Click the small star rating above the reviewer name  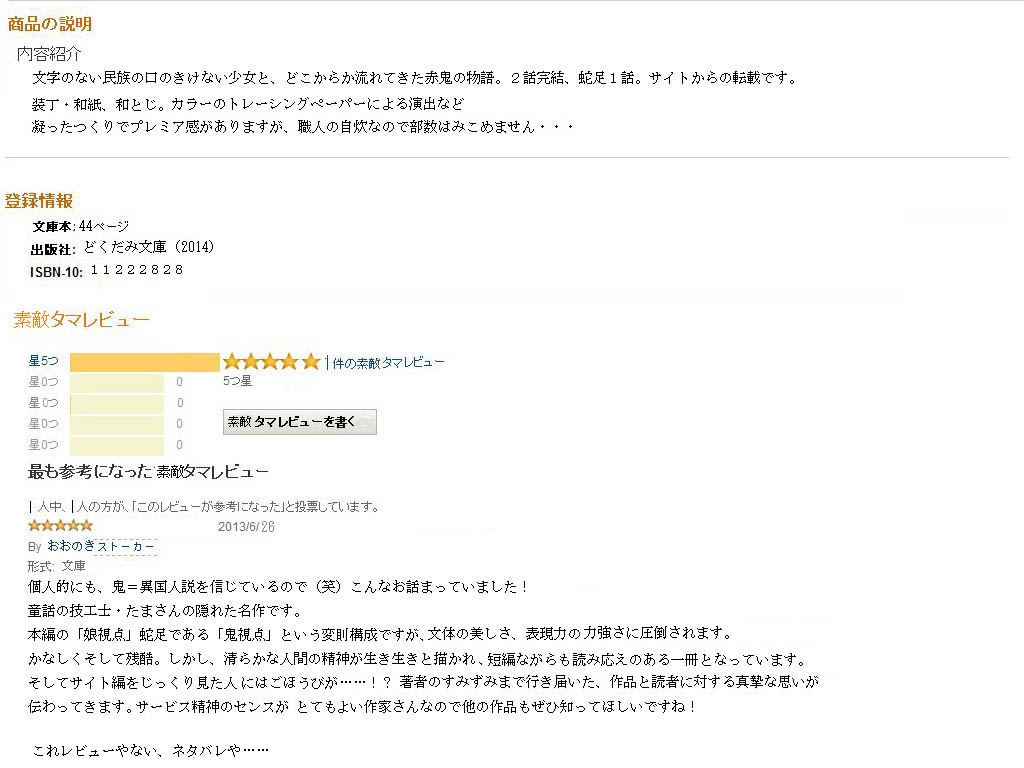pos(60,525)
